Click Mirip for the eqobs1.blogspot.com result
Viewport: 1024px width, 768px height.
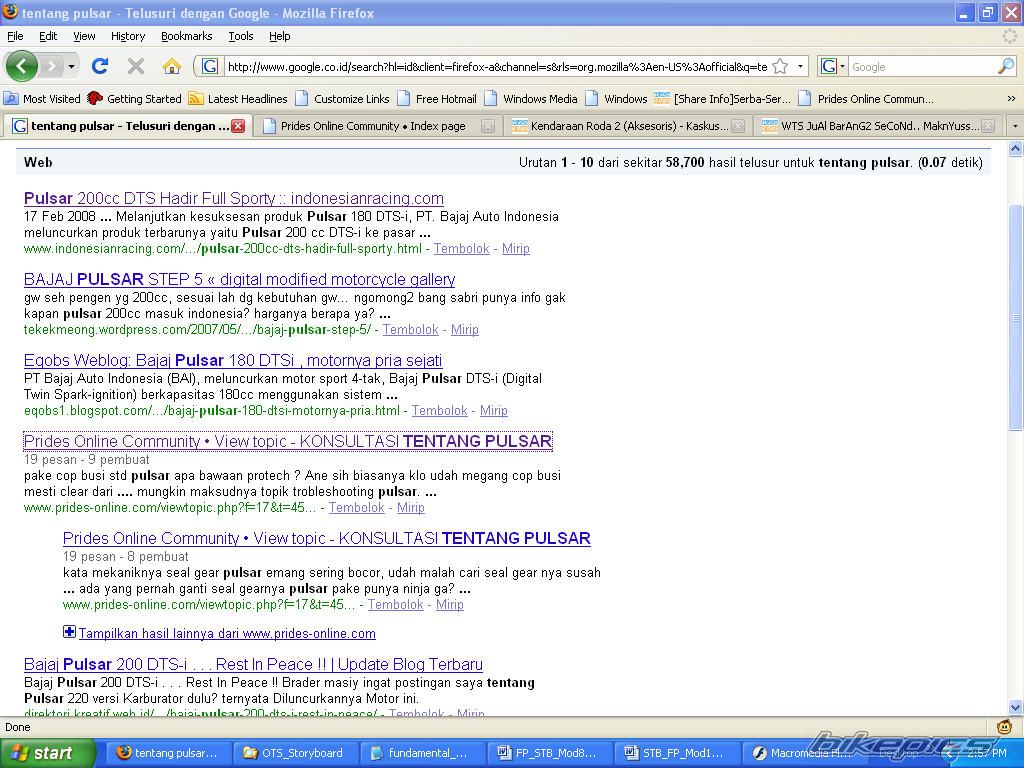(x=494, y=410)
